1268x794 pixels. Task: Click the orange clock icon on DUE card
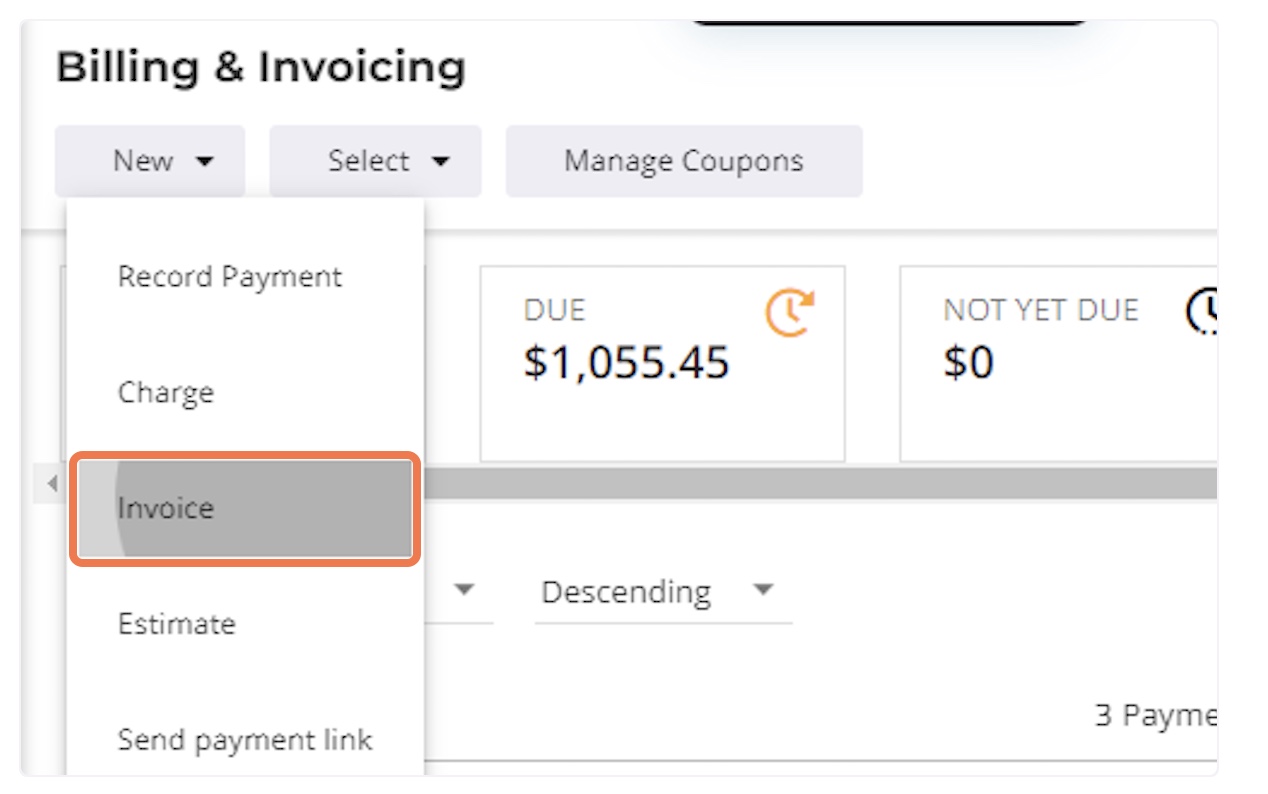[x=790, y=312]
